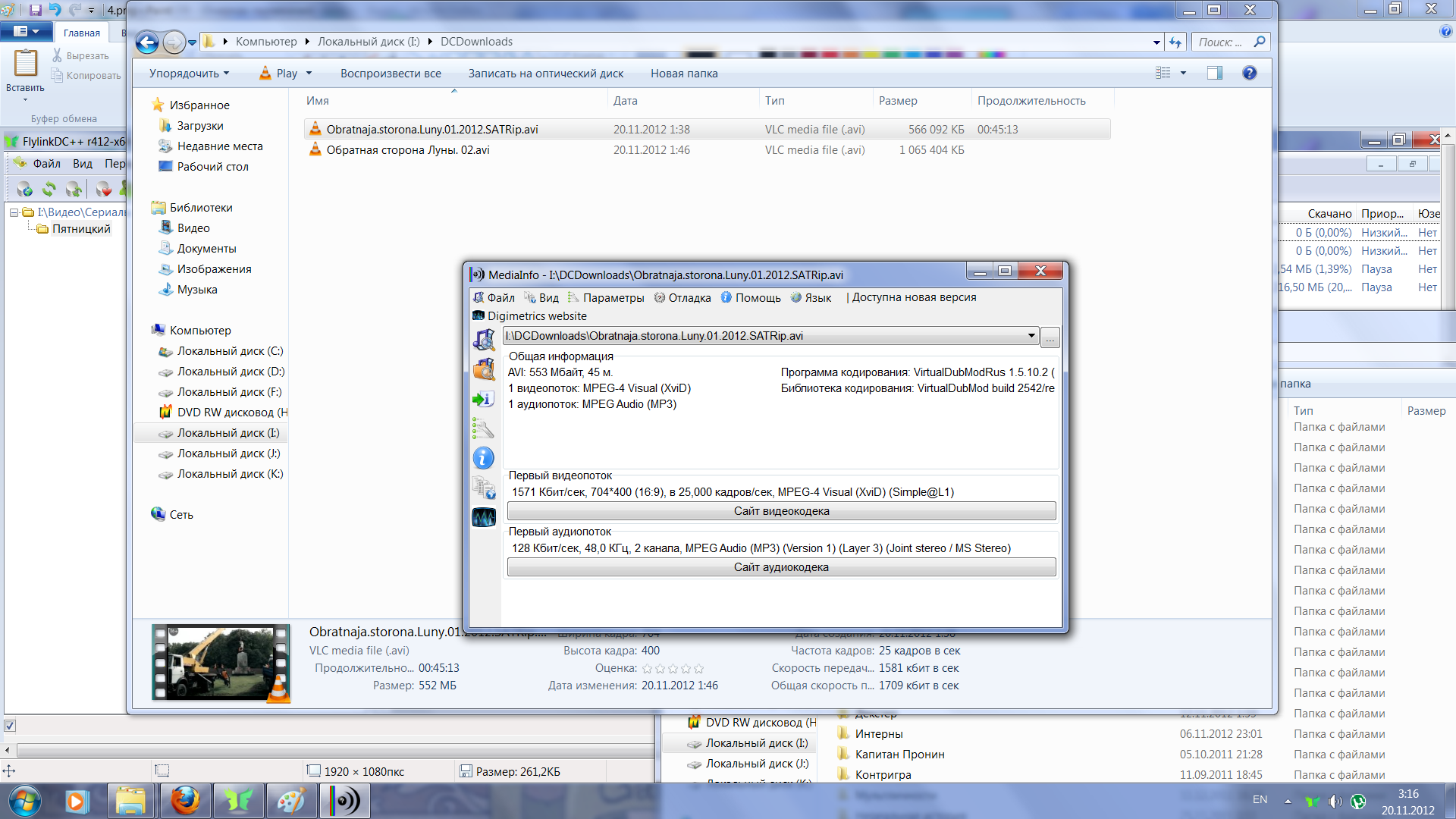Select 'Обратная сторона Луны. 02.avi' file
Screen dimensions: 1456x819
(x=708, y=150)
